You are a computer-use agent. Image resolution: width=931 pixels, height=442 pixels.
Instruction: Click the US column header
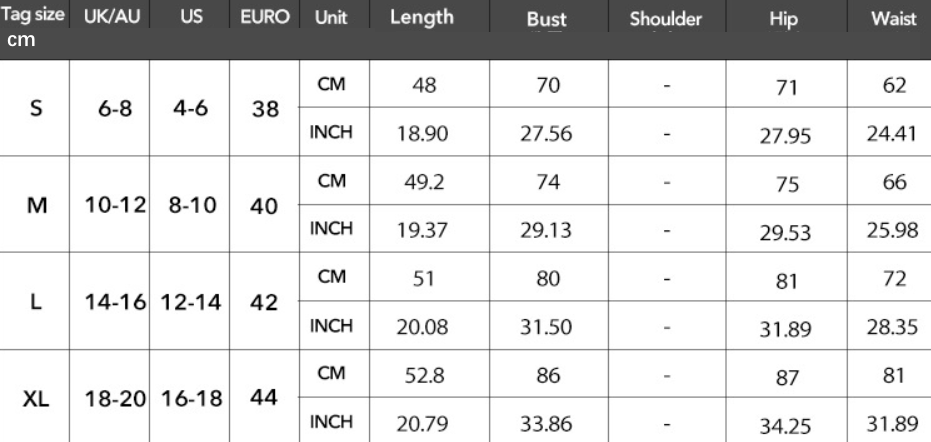pyautogui.click(x=188, y=19)
